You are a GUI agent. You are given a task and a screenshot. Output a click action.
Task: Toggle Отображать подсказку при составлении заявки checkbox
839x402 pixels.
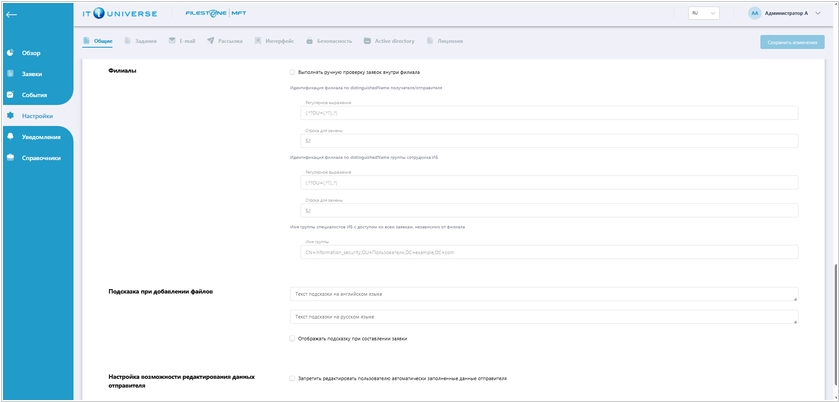tap(291, 338)
